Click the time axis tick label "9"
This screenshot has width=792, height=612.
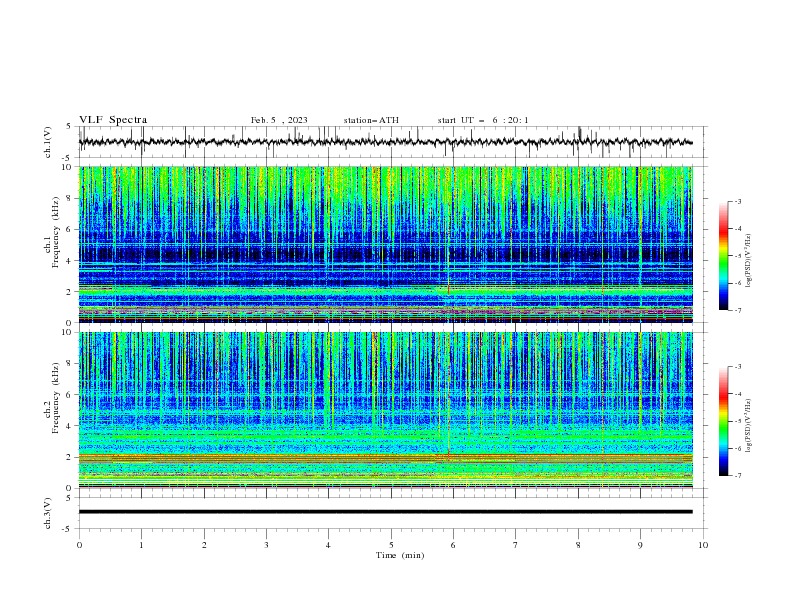coord(640,545)
